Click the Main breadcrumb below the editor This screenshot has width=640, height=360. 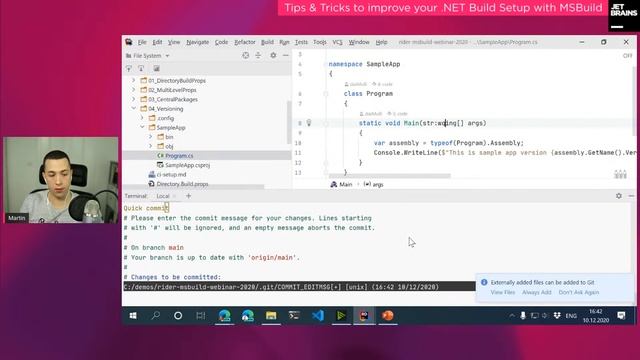click(342, 184)
